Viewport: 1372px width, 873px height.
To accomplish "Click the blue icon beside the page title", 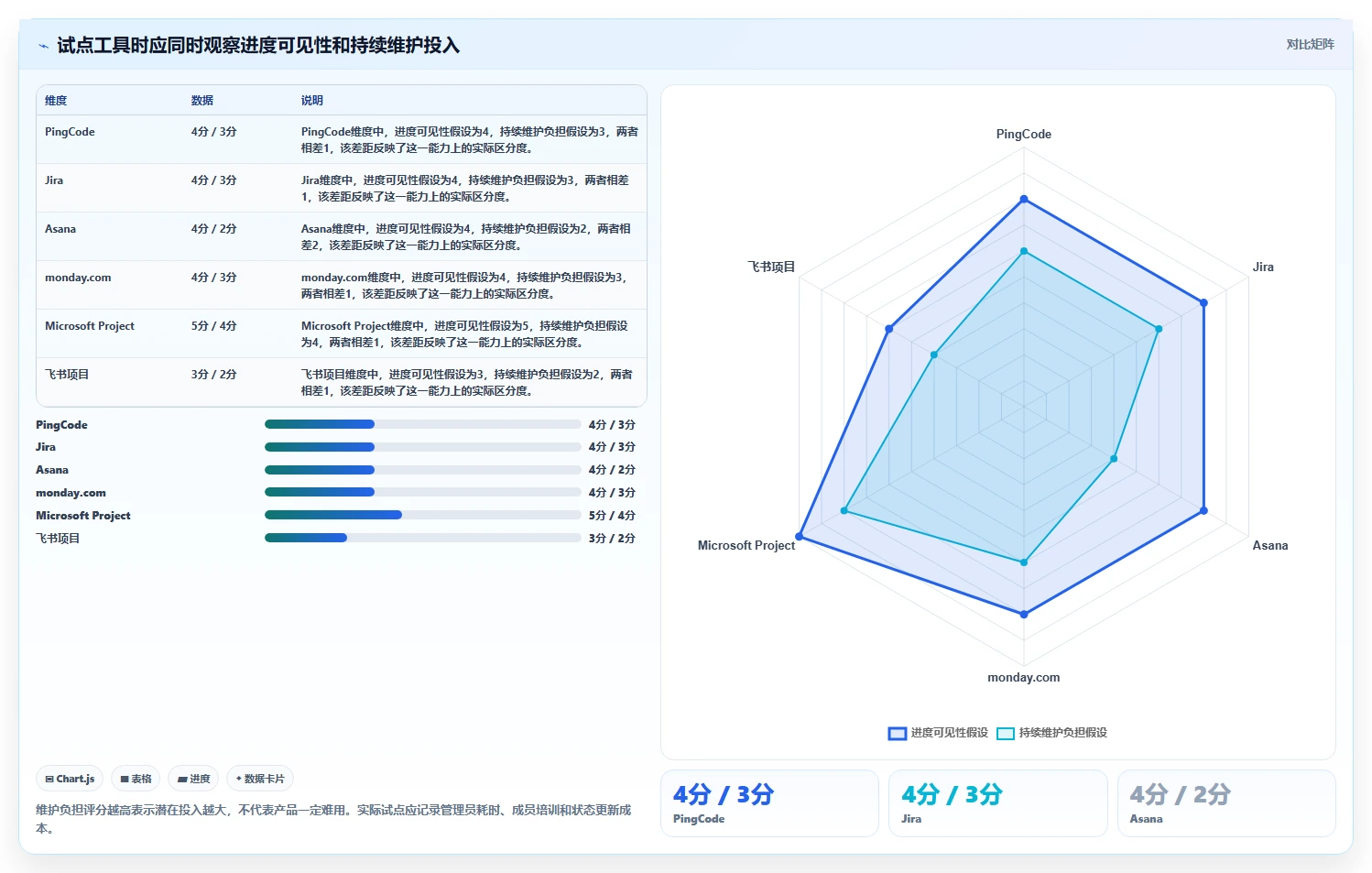I will click(x=43, y=46).
